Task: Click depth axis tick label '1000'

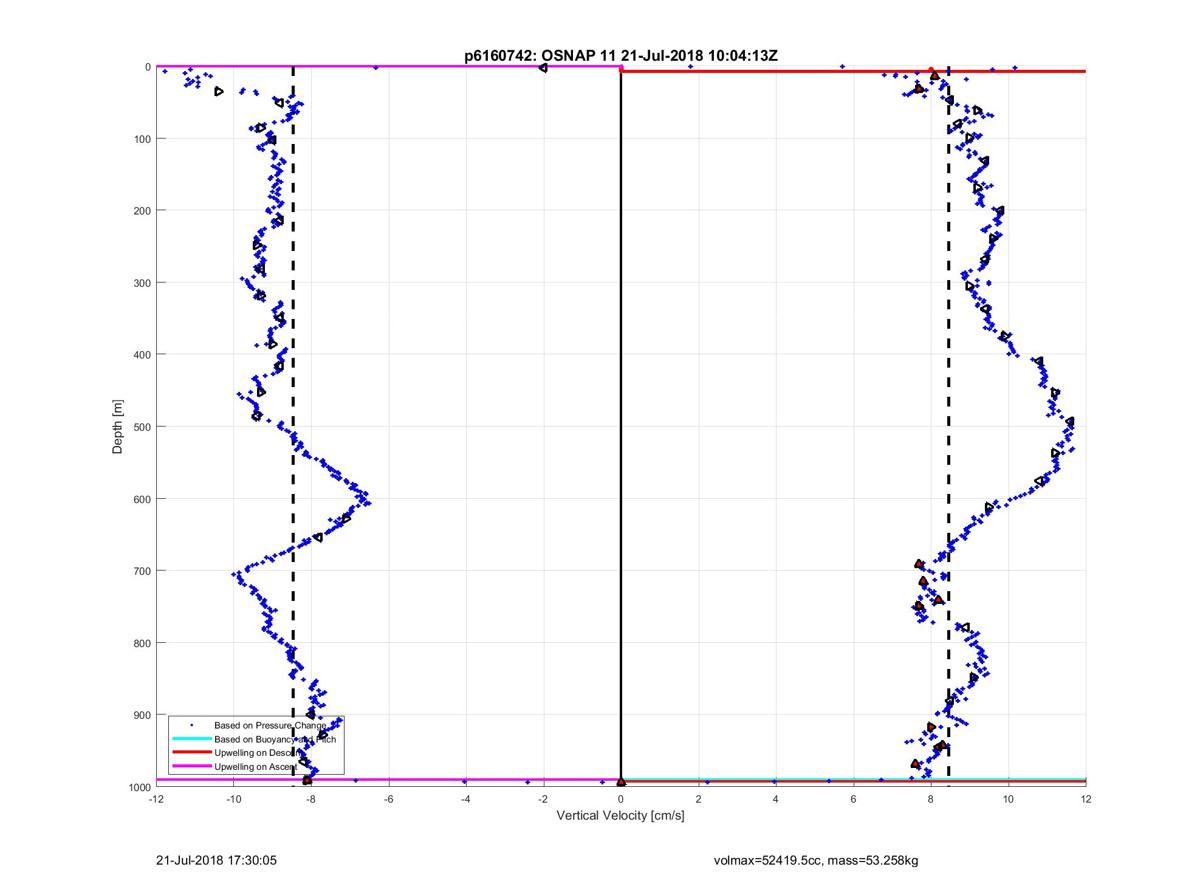Action: pyautogui.click(x=138, y=786)
